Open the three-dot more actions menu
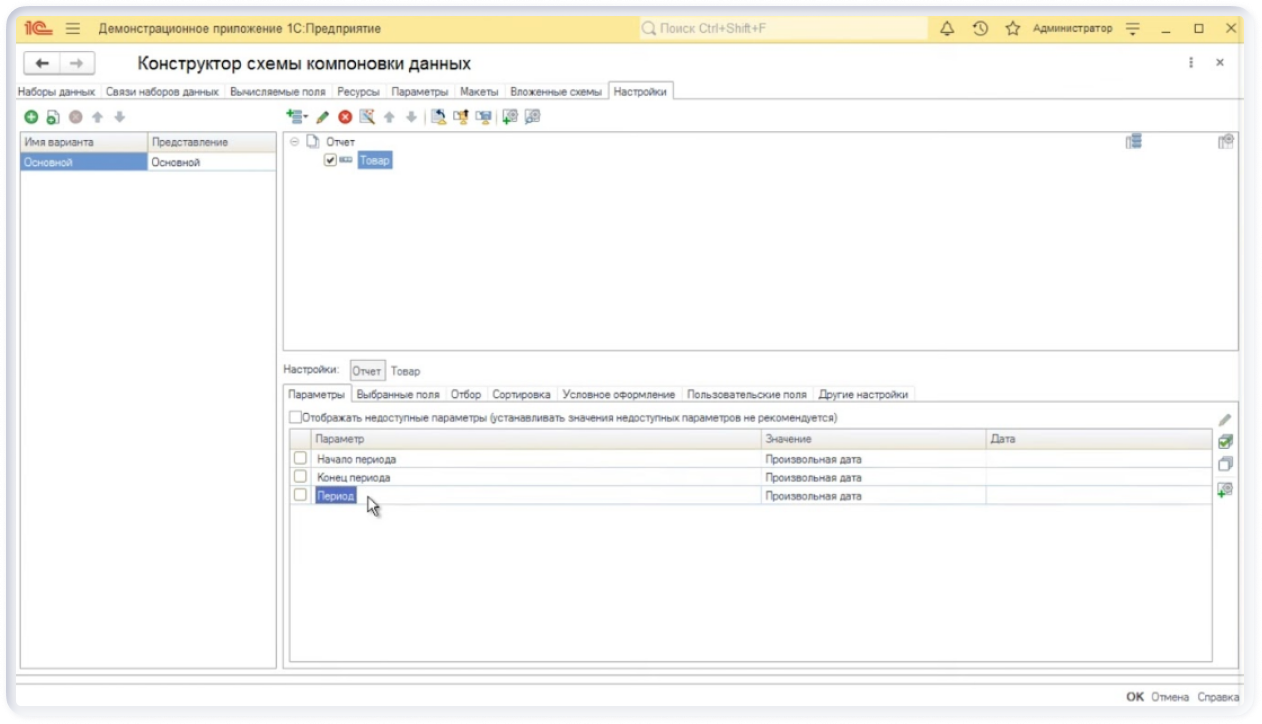Screen dimensions: 1262x724 (1191, 62)
